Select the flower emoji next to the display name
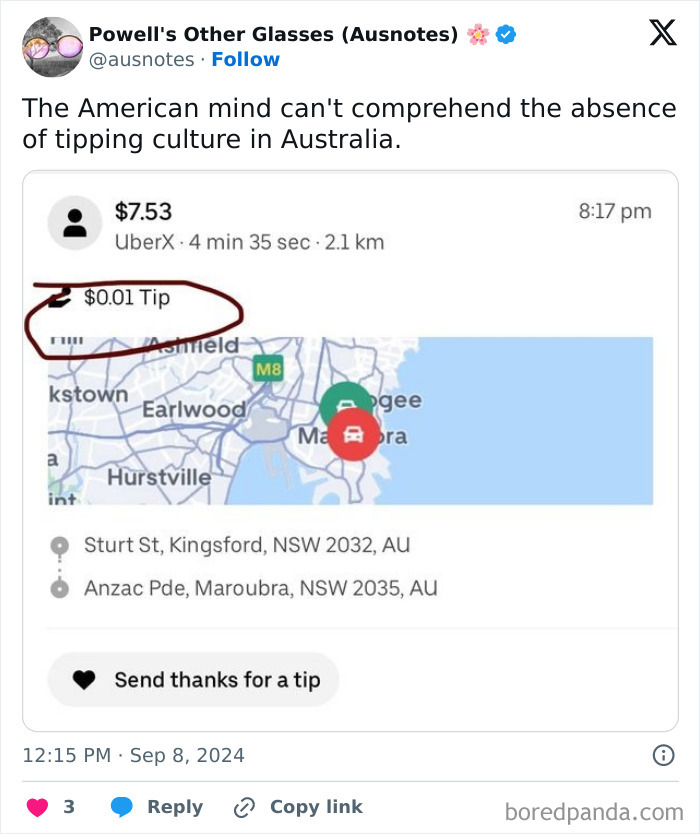The width and height of the screenshot is (700, 834). pyautogui.click(x=476, y=32)
